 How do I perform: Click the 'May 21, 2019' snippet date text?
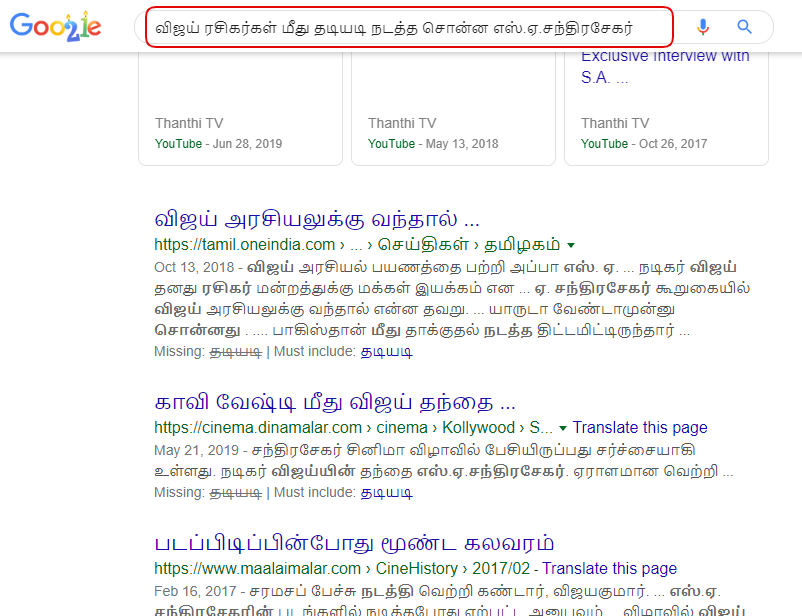[x=196, y=450]
